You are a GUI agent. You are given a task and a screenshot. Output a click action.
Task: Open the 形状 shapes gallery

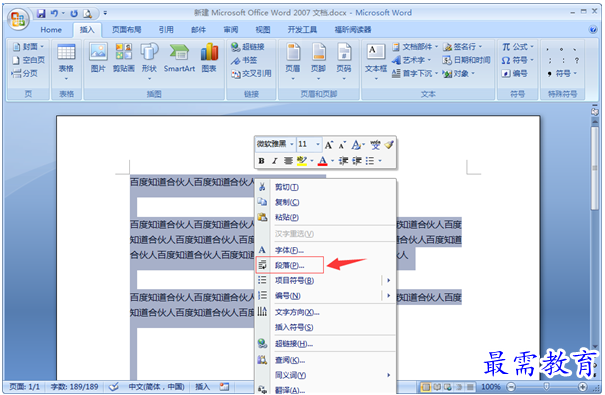[149, 61]
